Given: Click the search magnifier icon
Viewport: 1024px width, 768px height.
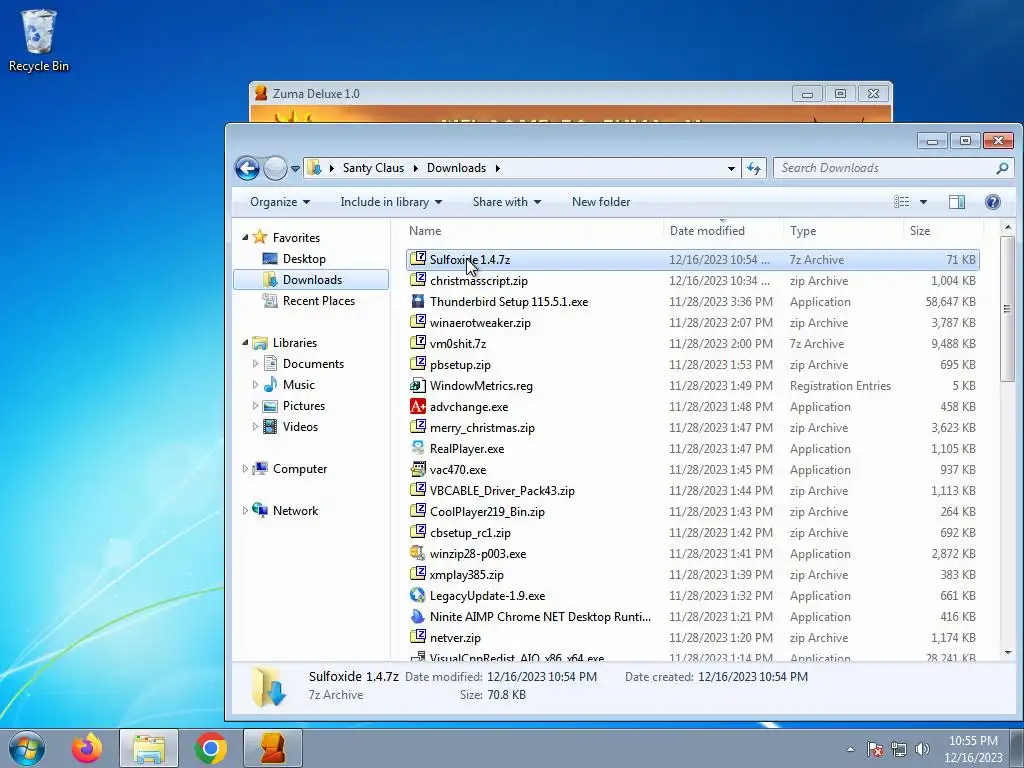Looking at the screenshot, I should click(1002, 168).
